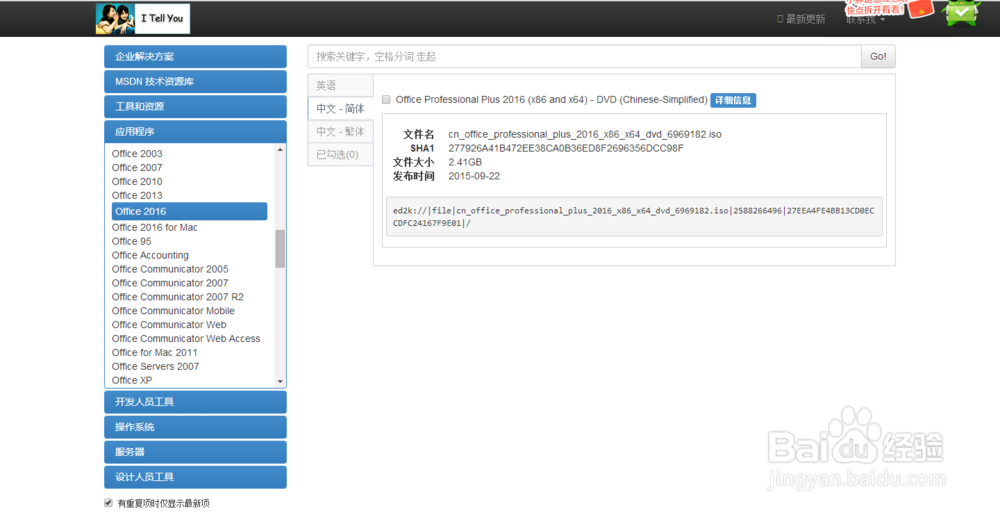Expand the 操作系统 category

(x=195, y=427)
